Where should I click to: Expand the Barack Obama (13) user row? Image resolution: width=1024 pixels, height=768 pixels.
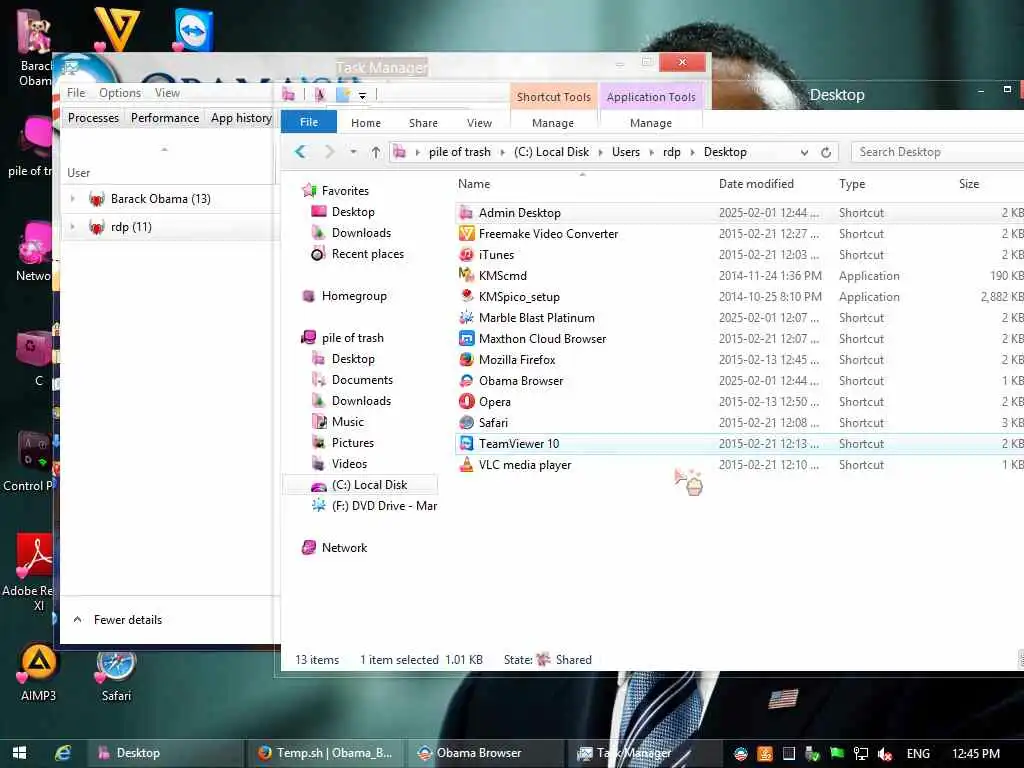[x=72, y=199]
